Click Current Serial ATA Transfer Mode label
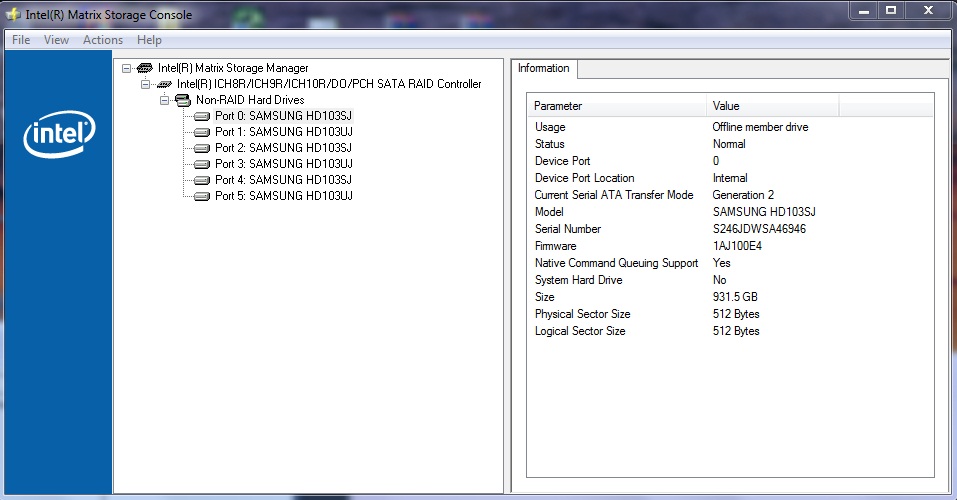The image size is (957, 500). [614, 195]
